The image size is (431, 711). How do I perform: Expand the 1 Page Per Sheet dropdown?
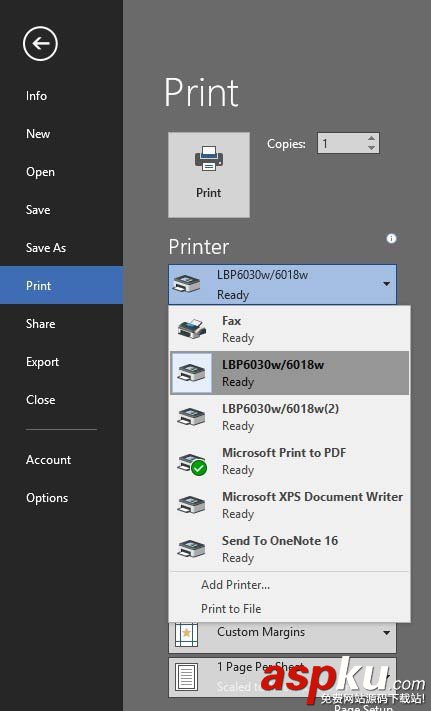coord(282,677)
